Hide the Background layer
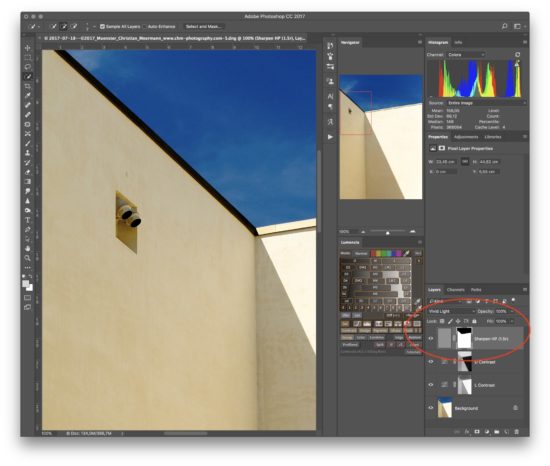Image resolution: width=550 pixels, height=466 pixels. click(x=431, y=408)
